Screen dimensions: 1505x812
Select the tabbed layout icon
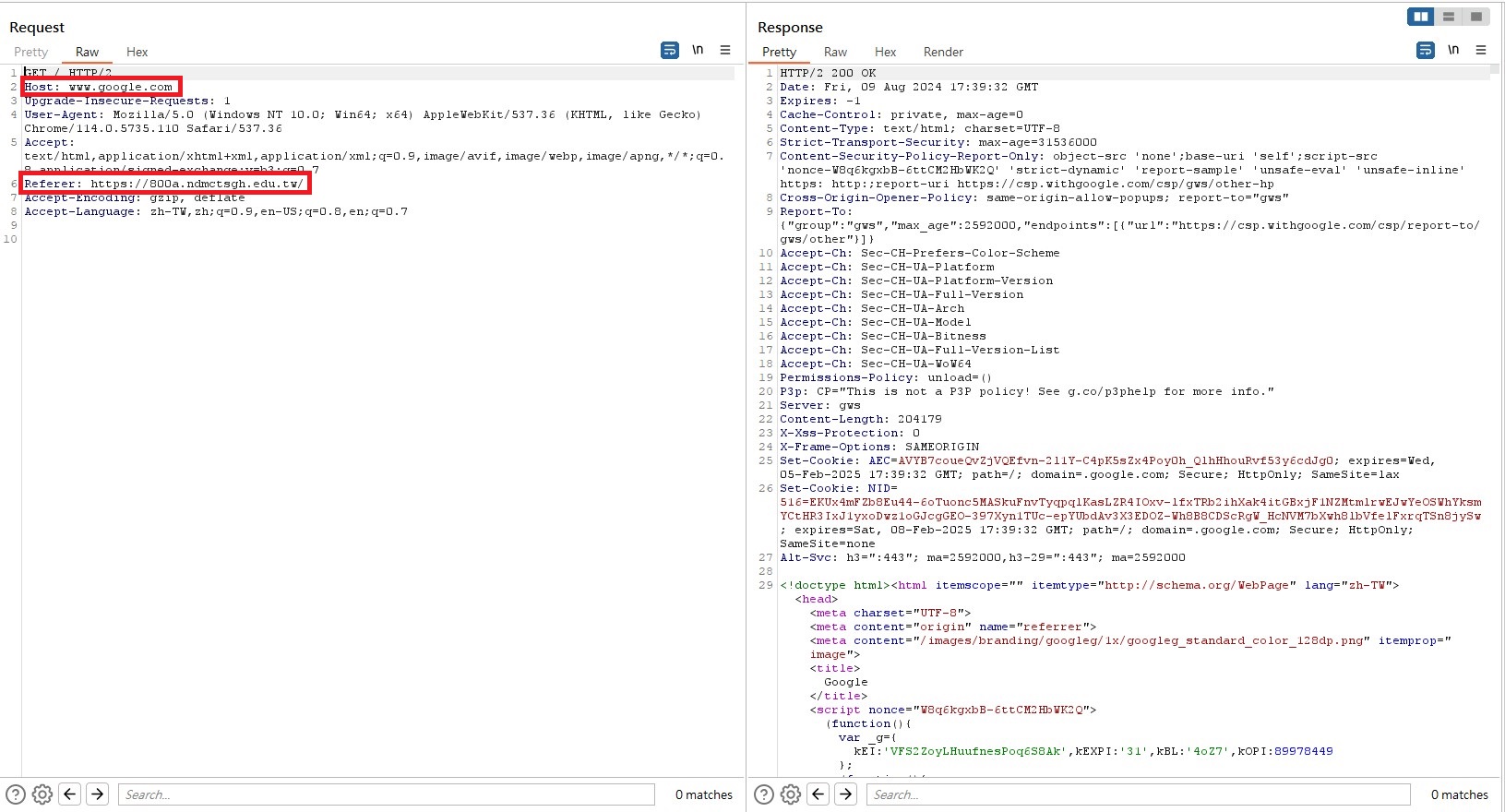pos(1476,17)
